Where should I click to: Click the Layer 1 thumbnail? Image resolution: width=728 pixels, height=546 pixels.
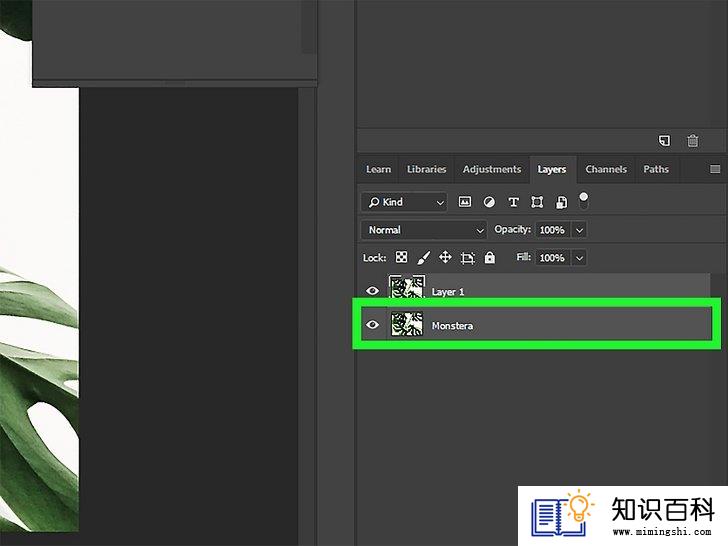(407, 288)
